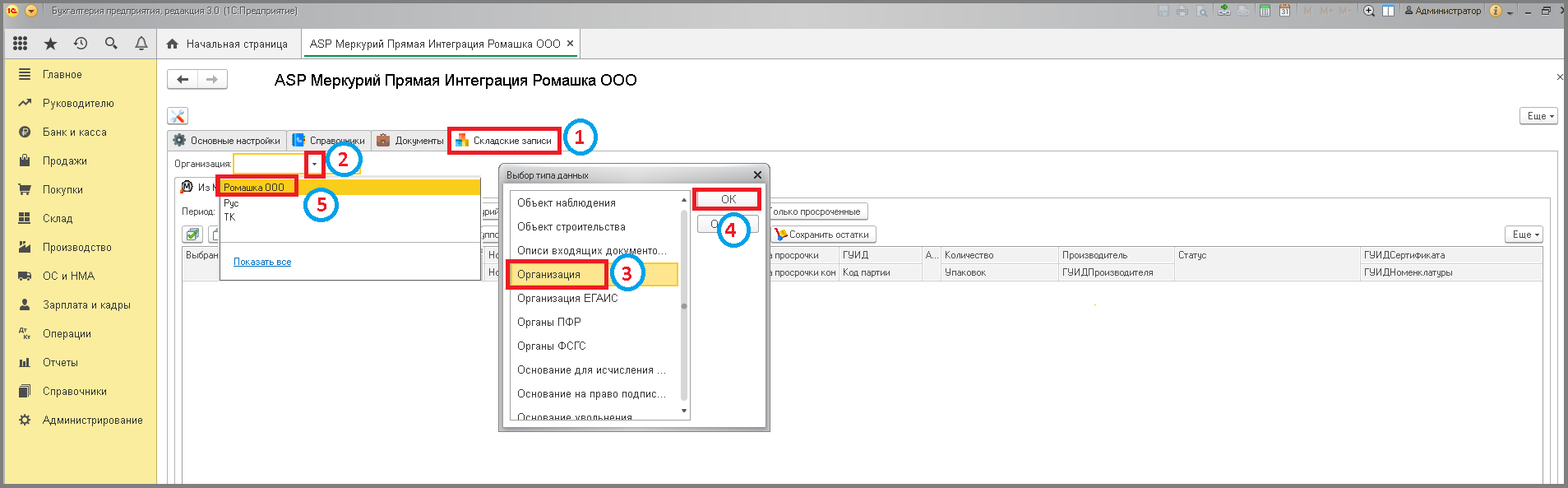1568x488 pixels.
Task: Select Объект наблюдения in list
Action: pyautogui.click(x=594, y=202)
